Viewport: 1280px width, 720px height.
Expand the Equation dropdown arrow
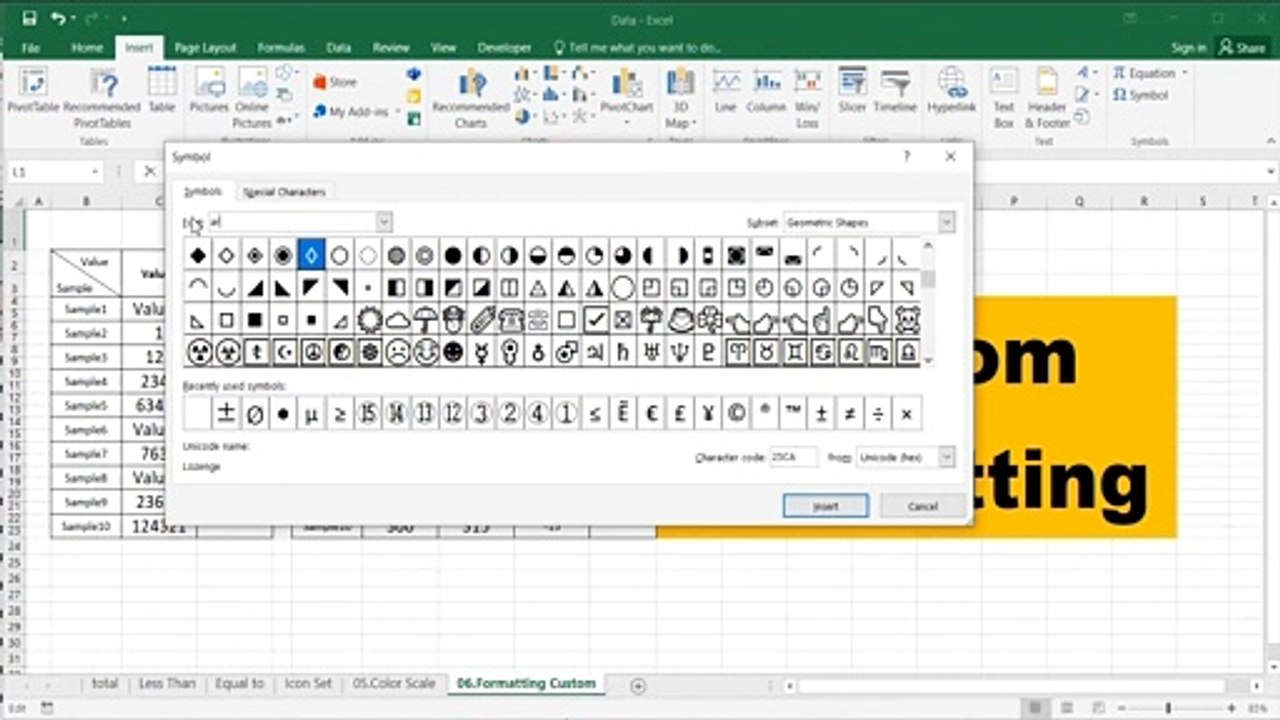1185,73
